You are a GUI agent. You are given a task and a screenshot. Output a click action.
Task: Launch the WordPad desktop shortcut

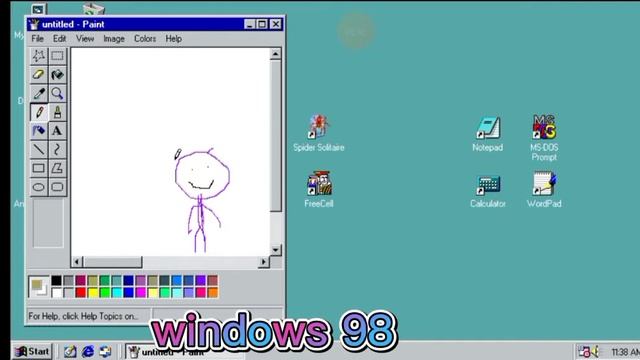[x=544, y=189]
